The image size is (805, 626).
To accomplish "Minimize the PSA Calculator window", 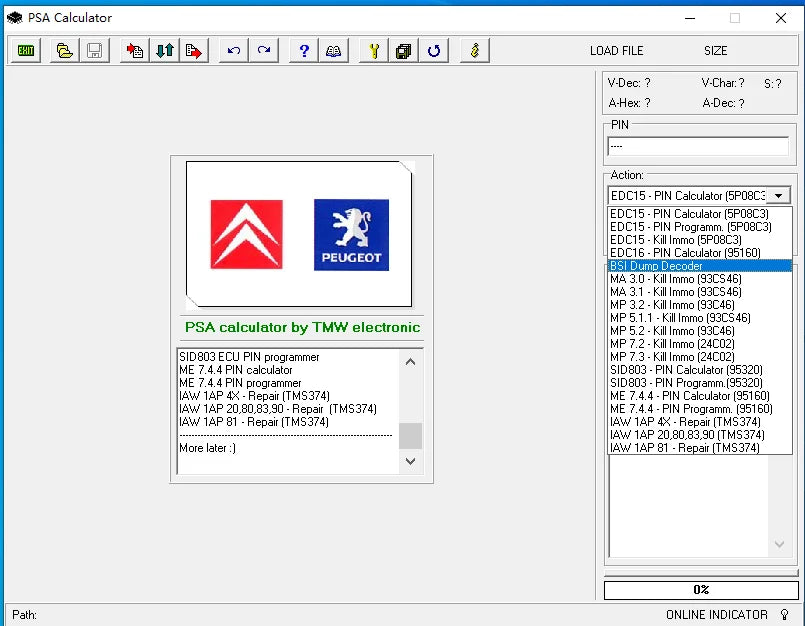I will [690, 18].
